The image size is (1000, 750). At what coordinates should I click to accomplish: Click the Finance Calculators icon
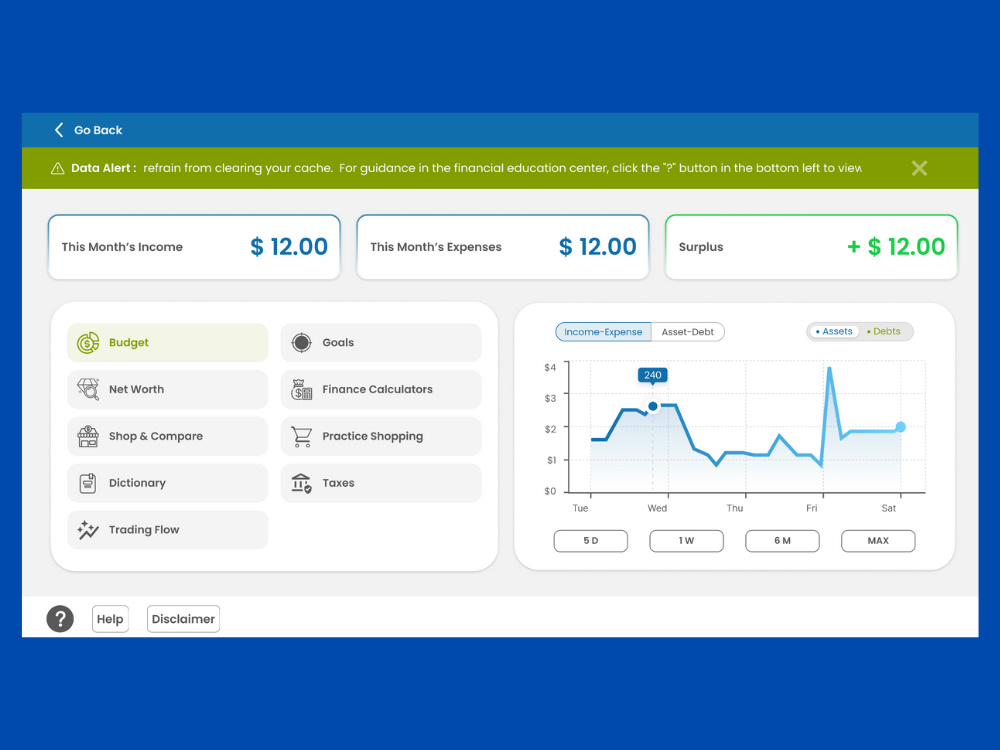pyautogui.click(x=301, y=389)
